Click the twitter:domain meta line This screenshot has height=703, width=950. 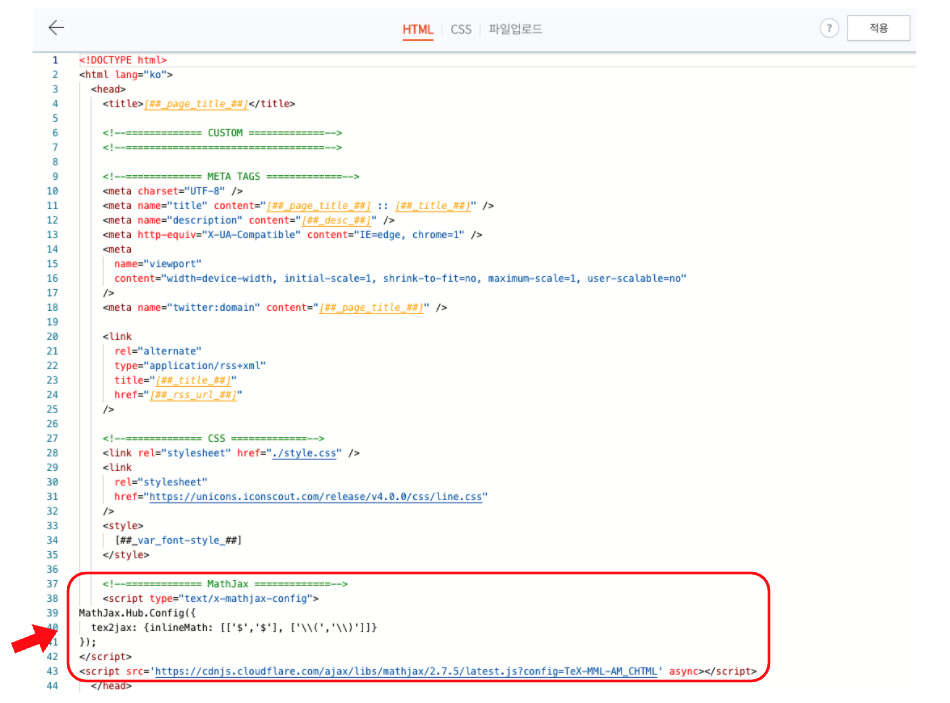point(275,307)
